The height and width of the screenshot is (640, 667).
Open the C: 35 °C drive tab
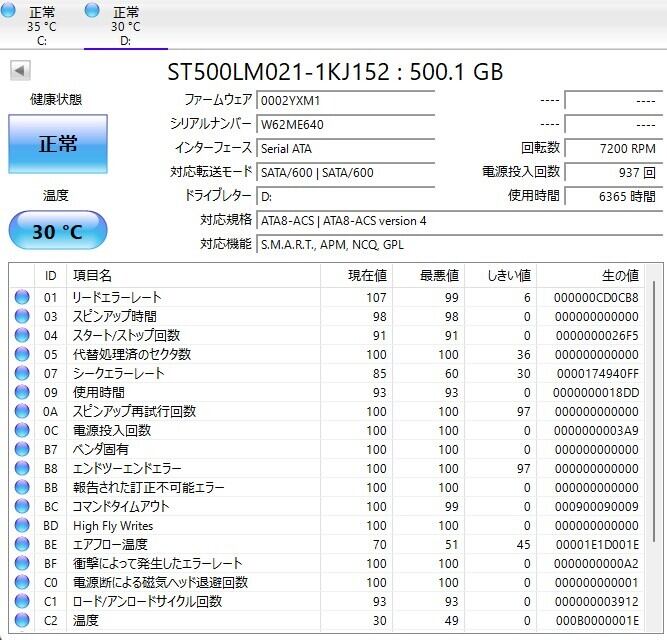point(42,26)
